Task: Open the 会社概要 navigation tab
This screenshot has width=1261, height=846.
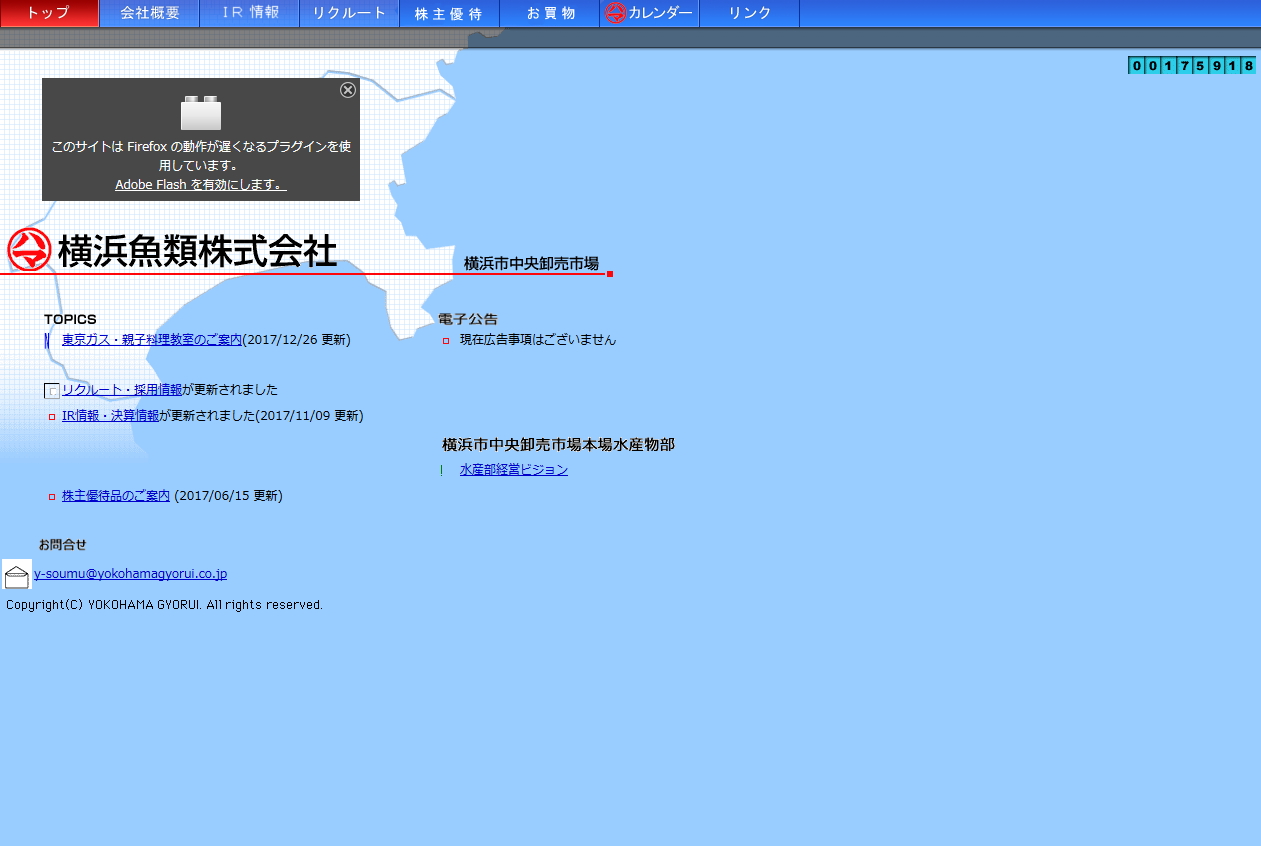Action: pos(149,13)
